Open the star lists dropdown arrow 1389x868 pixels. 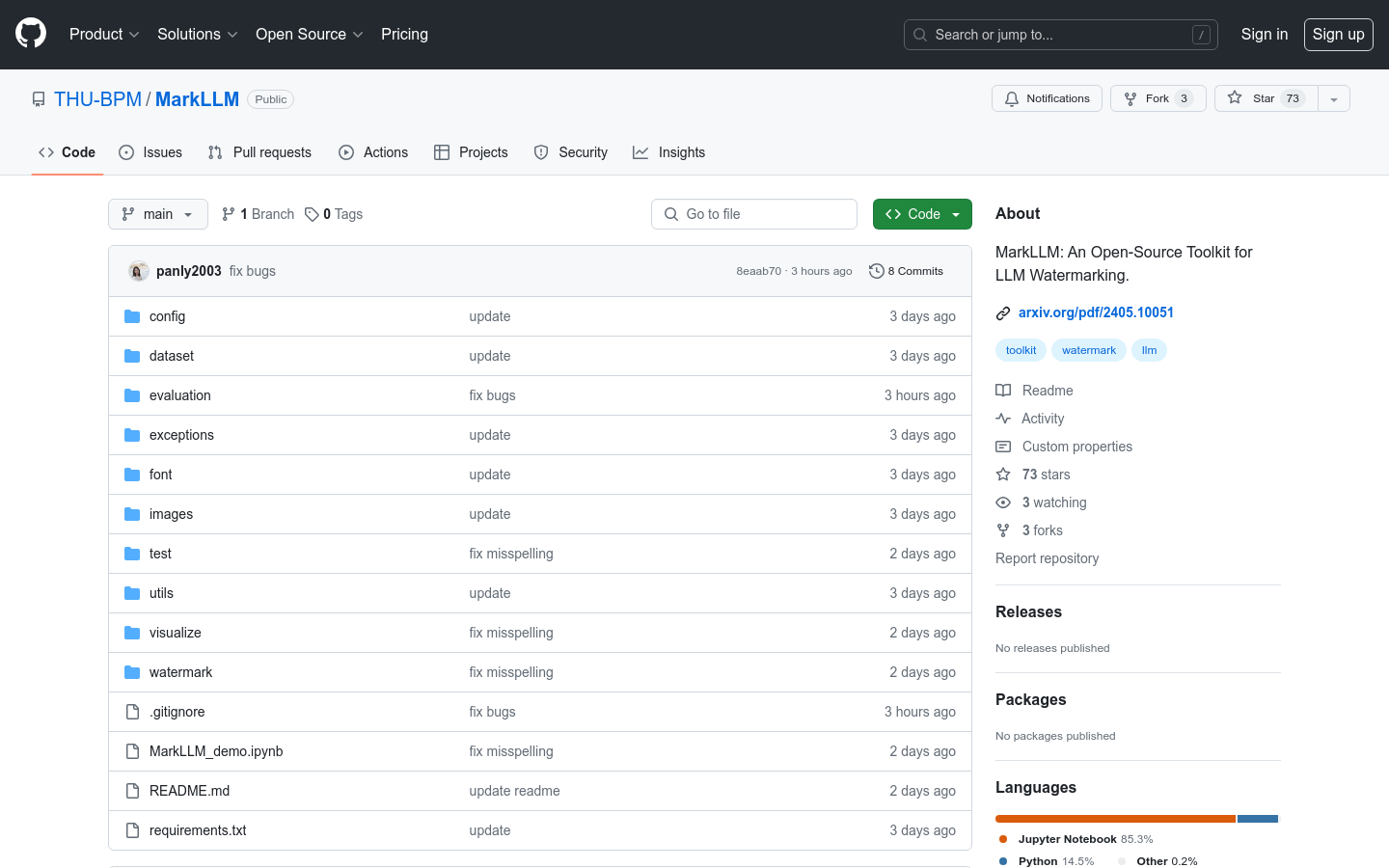(1334, 98)
